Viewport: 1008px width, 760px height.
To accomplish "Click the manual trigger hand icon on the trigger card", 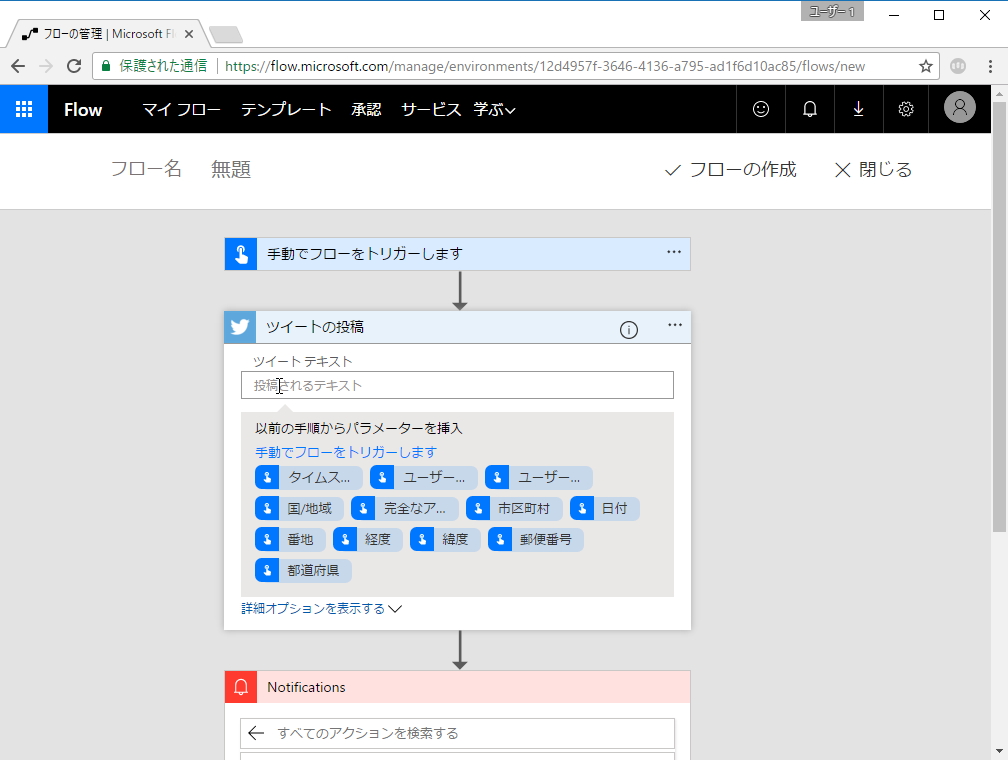I will click(239, 253).
